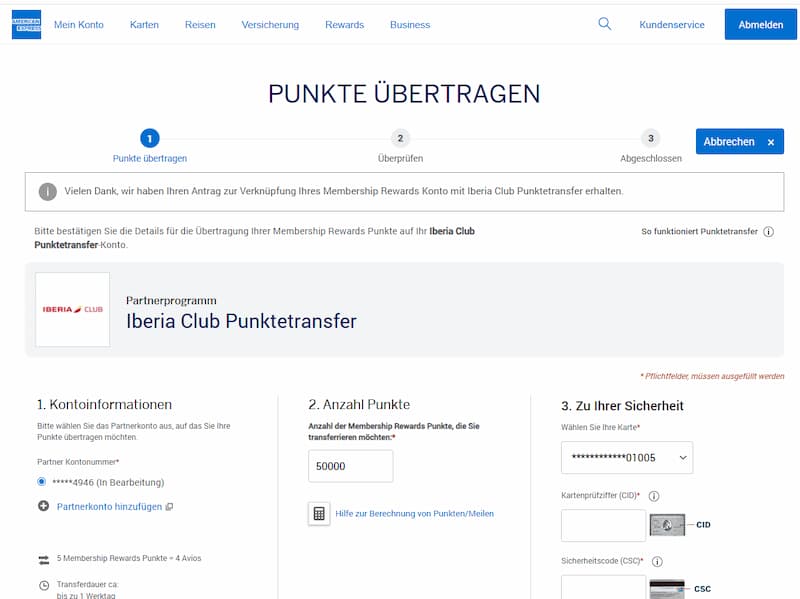Select partner account radio ending 4946
This screenshot has height=599, width=800.
(x=42, y=482)
